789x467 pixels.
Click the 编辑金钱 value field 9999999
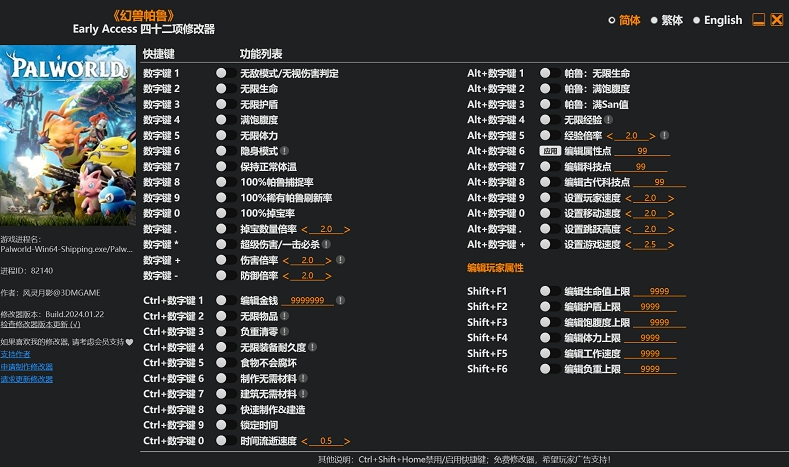(307, 300)
